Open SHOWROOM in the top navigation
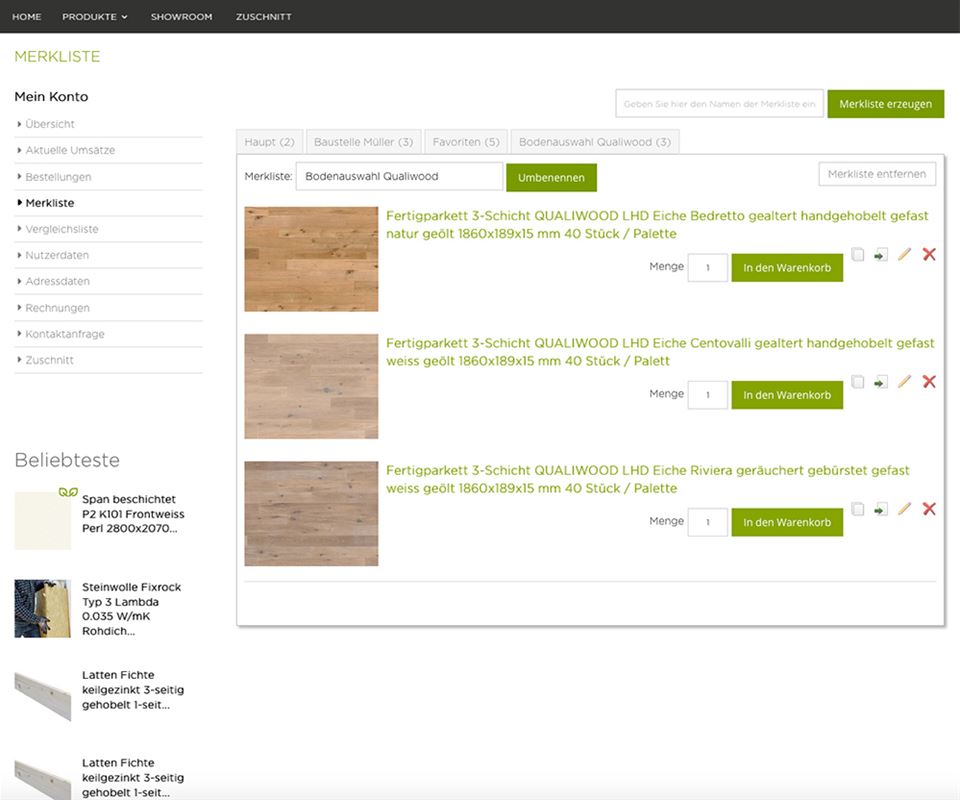Image resolution: width=960 pixels, height=800 pixels. (x=182, y=17)
